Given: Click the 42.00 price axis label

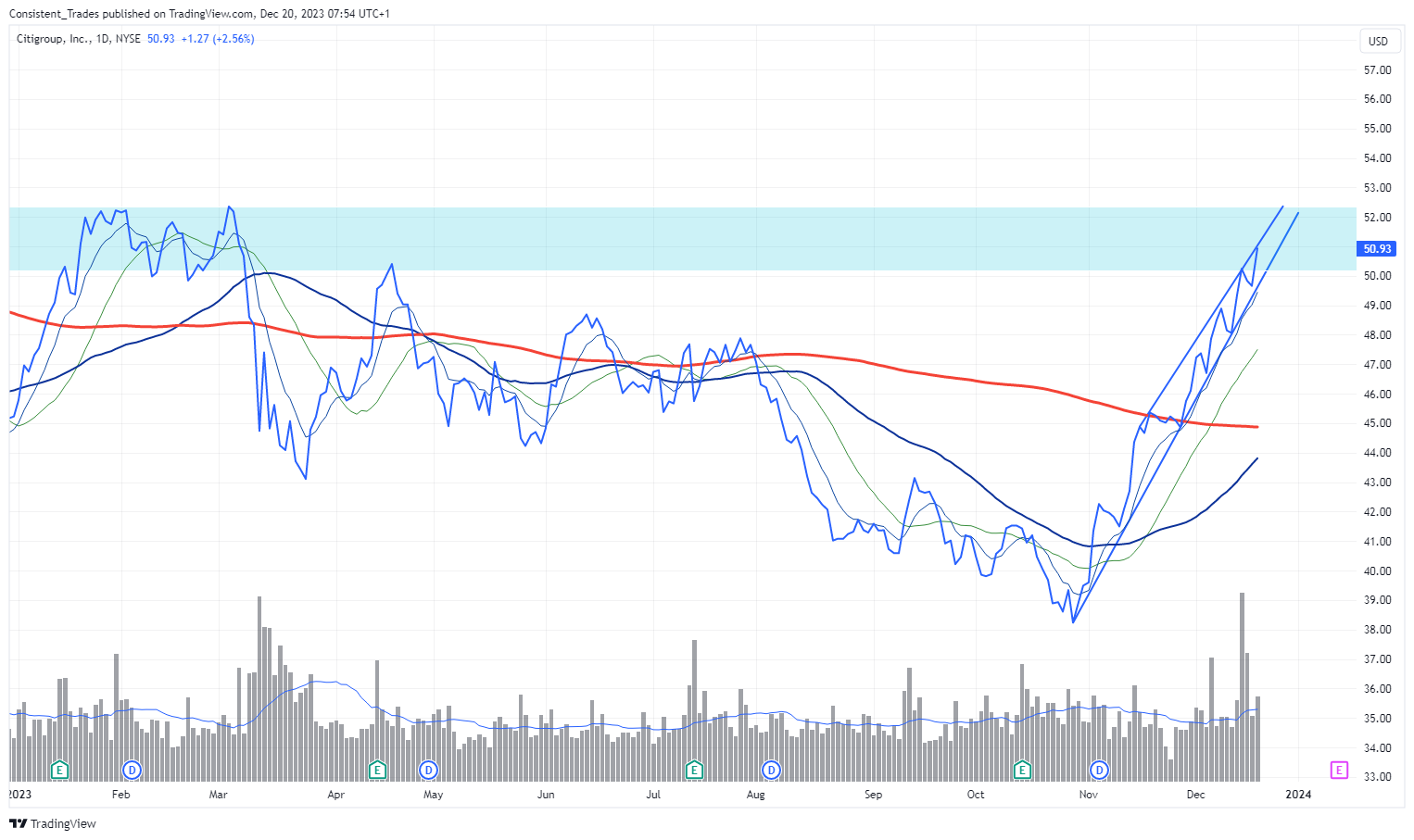Looking at the screenshot, I should 1377,512.
